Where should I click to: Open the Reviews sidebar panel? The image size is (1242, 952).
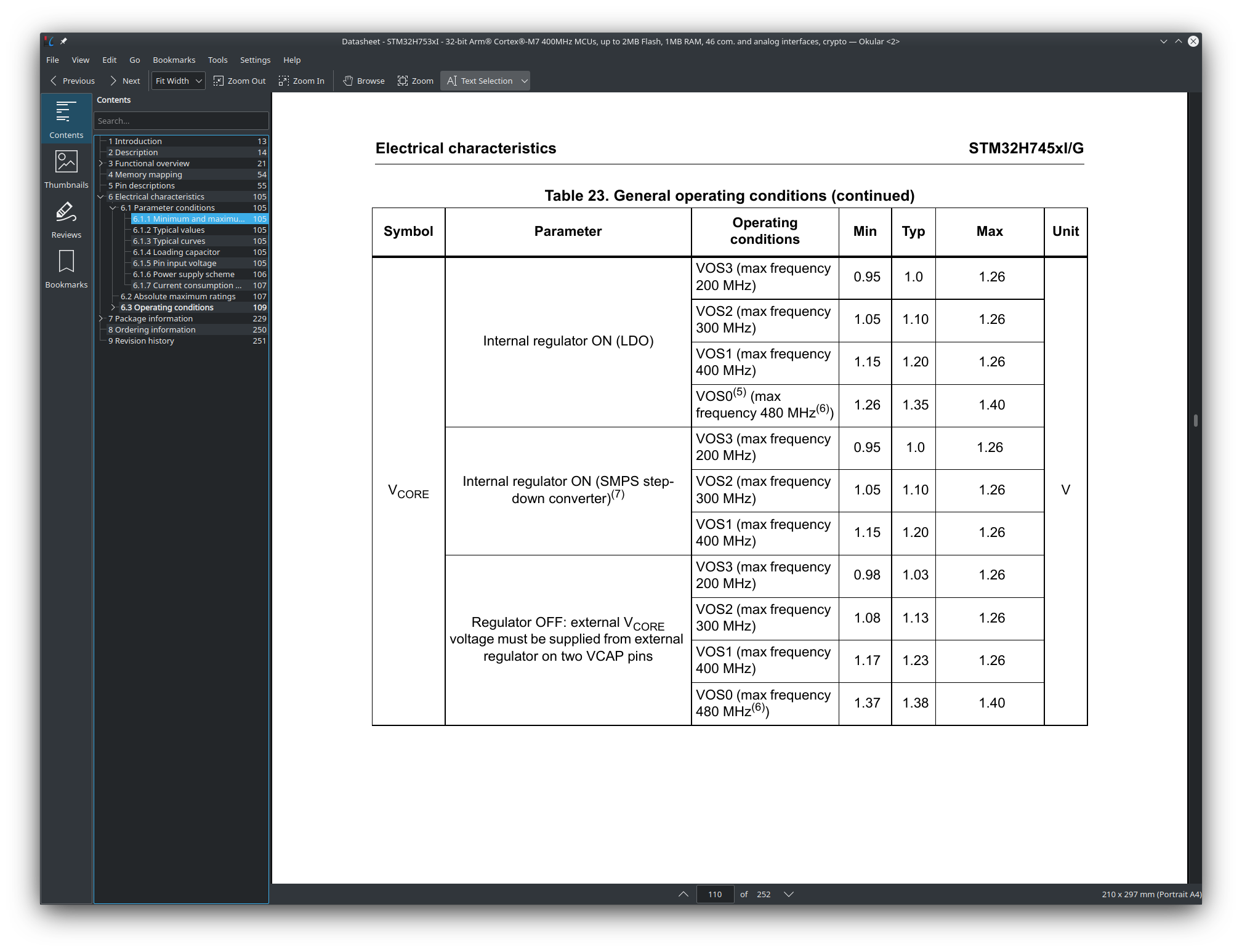(66, 219)
